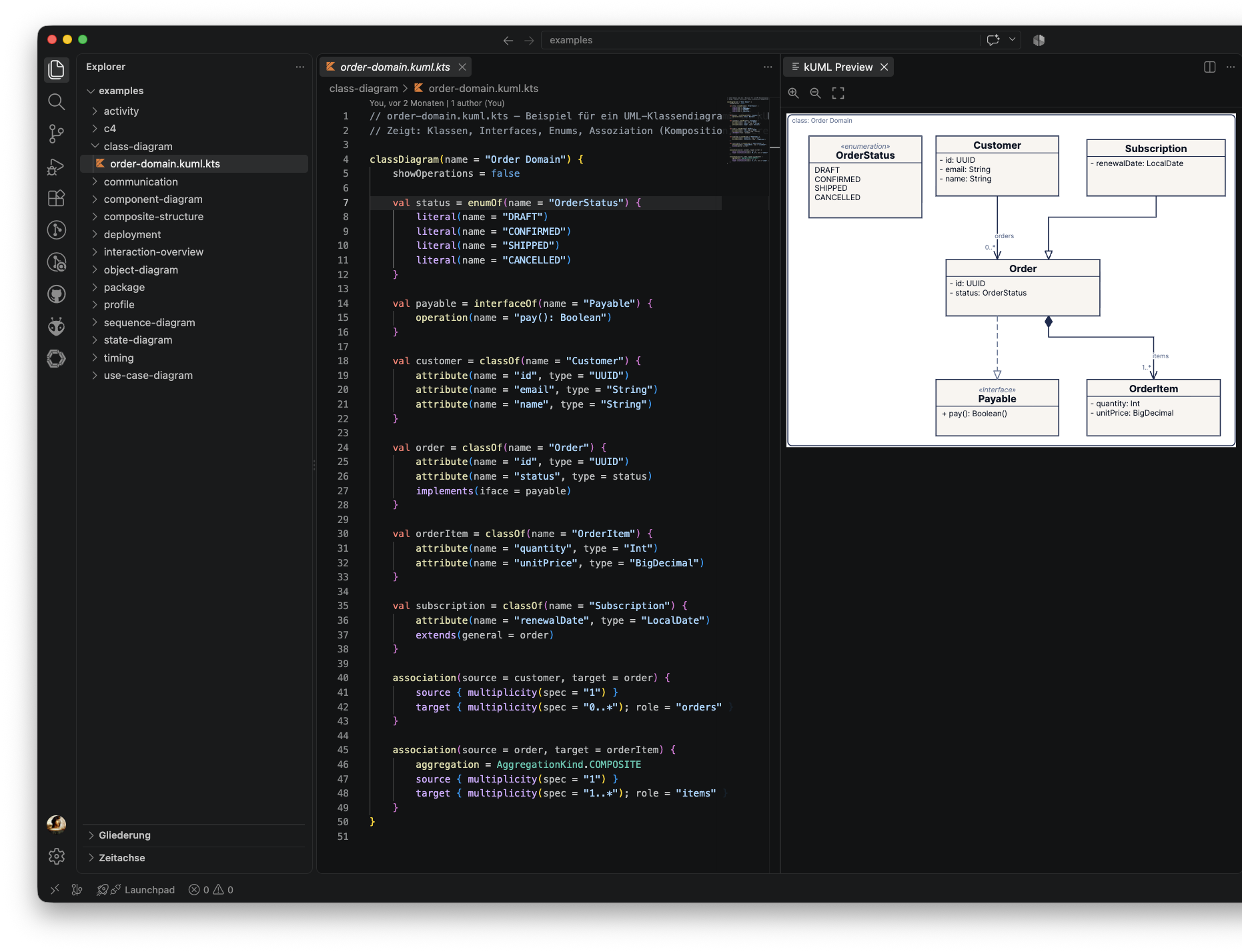Expand the composite-structure folder
The width and height of the screenshot is (1242, 952).
click(x=194, y=216)
